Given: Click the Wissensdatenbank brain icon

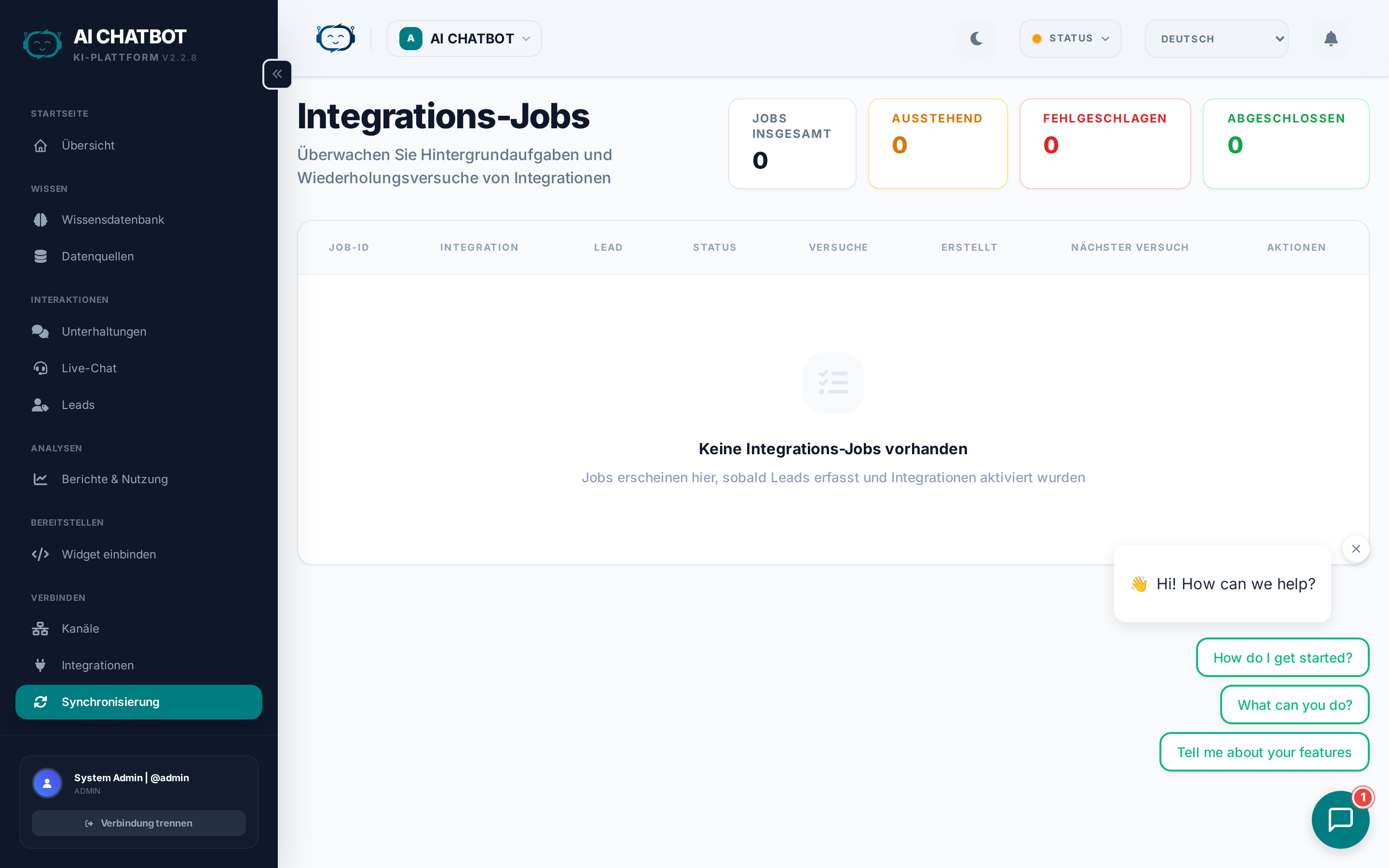Looking at the screenshot, I should point(40,220).
